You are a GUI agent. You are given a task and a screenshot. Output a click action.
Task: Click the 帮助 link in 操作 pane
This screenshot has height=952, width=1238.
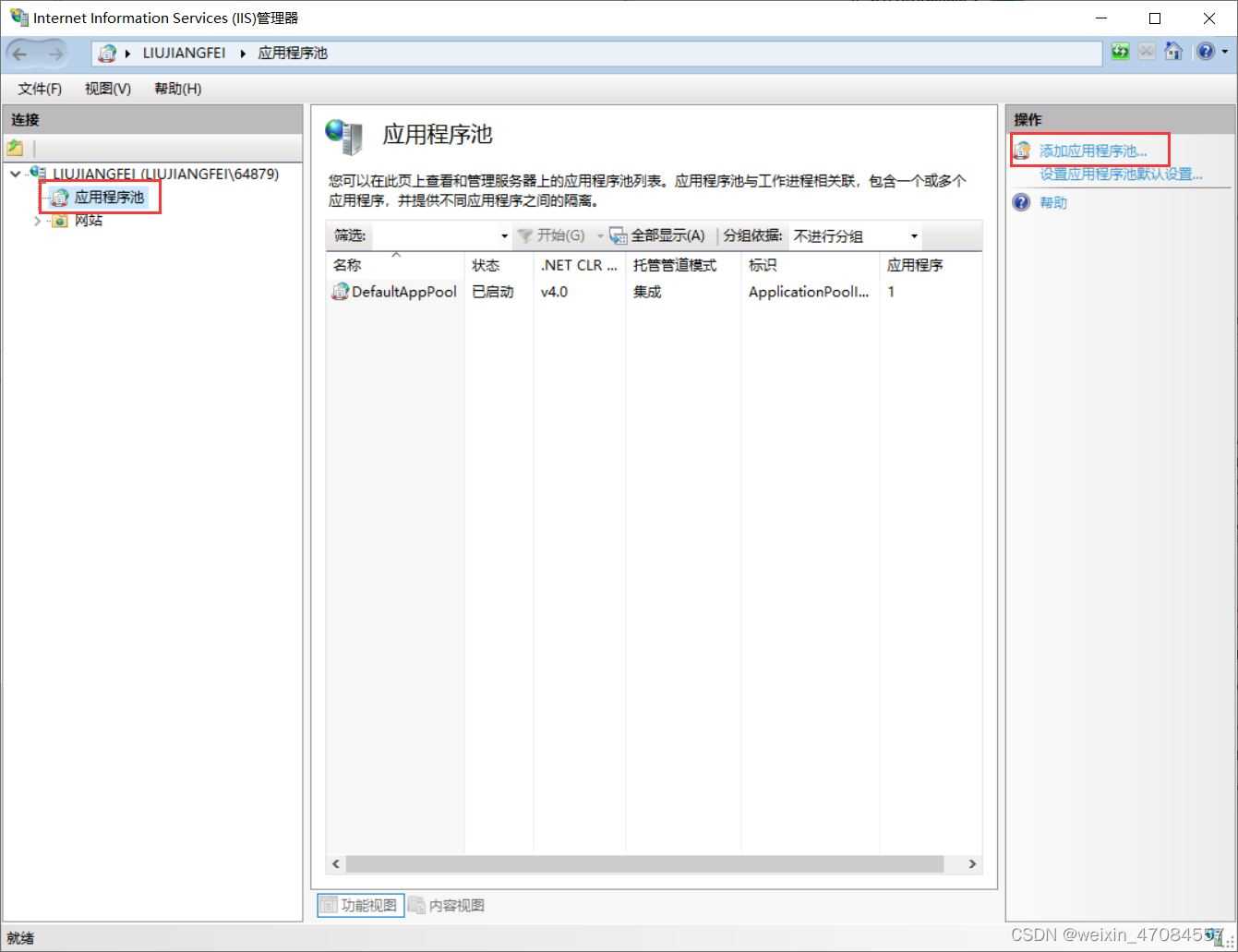[1053, 202]
